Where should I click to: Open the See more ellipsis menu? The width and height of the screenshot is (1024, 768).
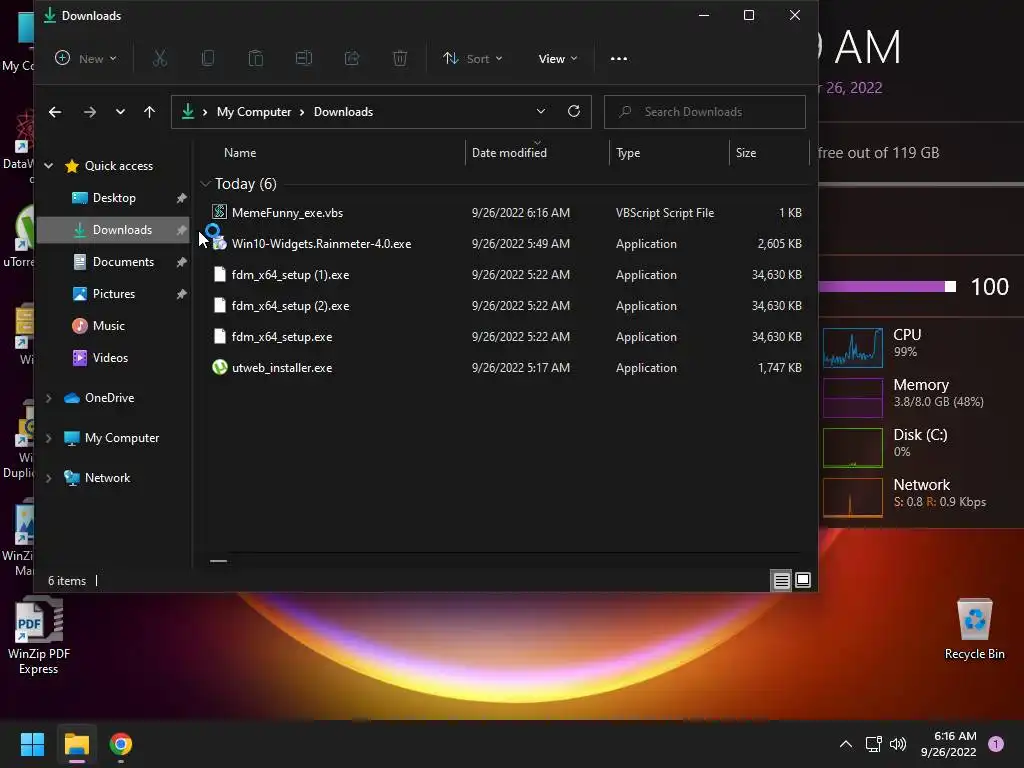(x=618, y=59)
